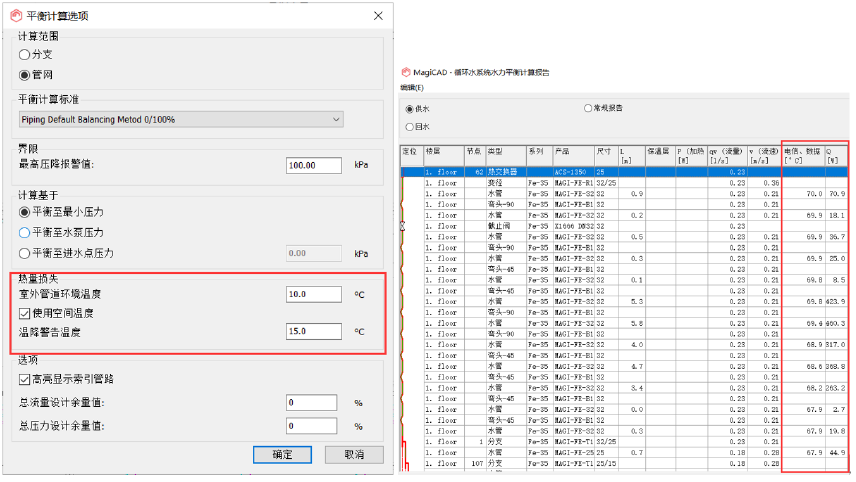Select 回水 radio in report window
The width and height of the screenshot is (856, 482).
pyautogui.click(x=409, y=127)
